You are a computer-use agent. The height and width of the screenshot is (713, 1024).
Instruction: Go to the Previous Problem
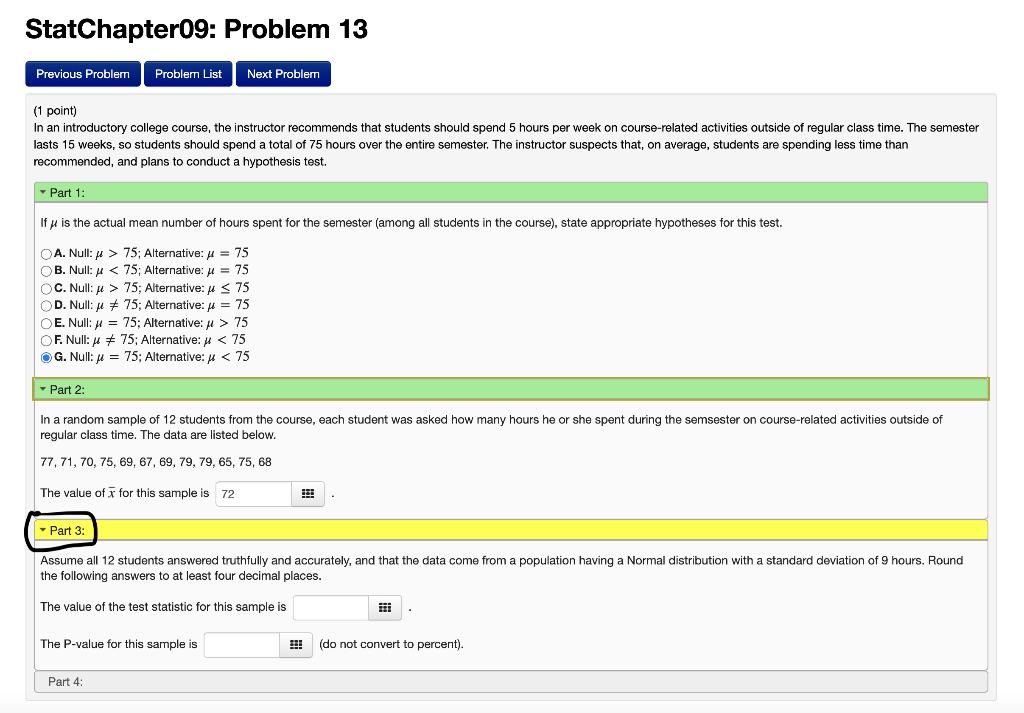tap(82, 73)
